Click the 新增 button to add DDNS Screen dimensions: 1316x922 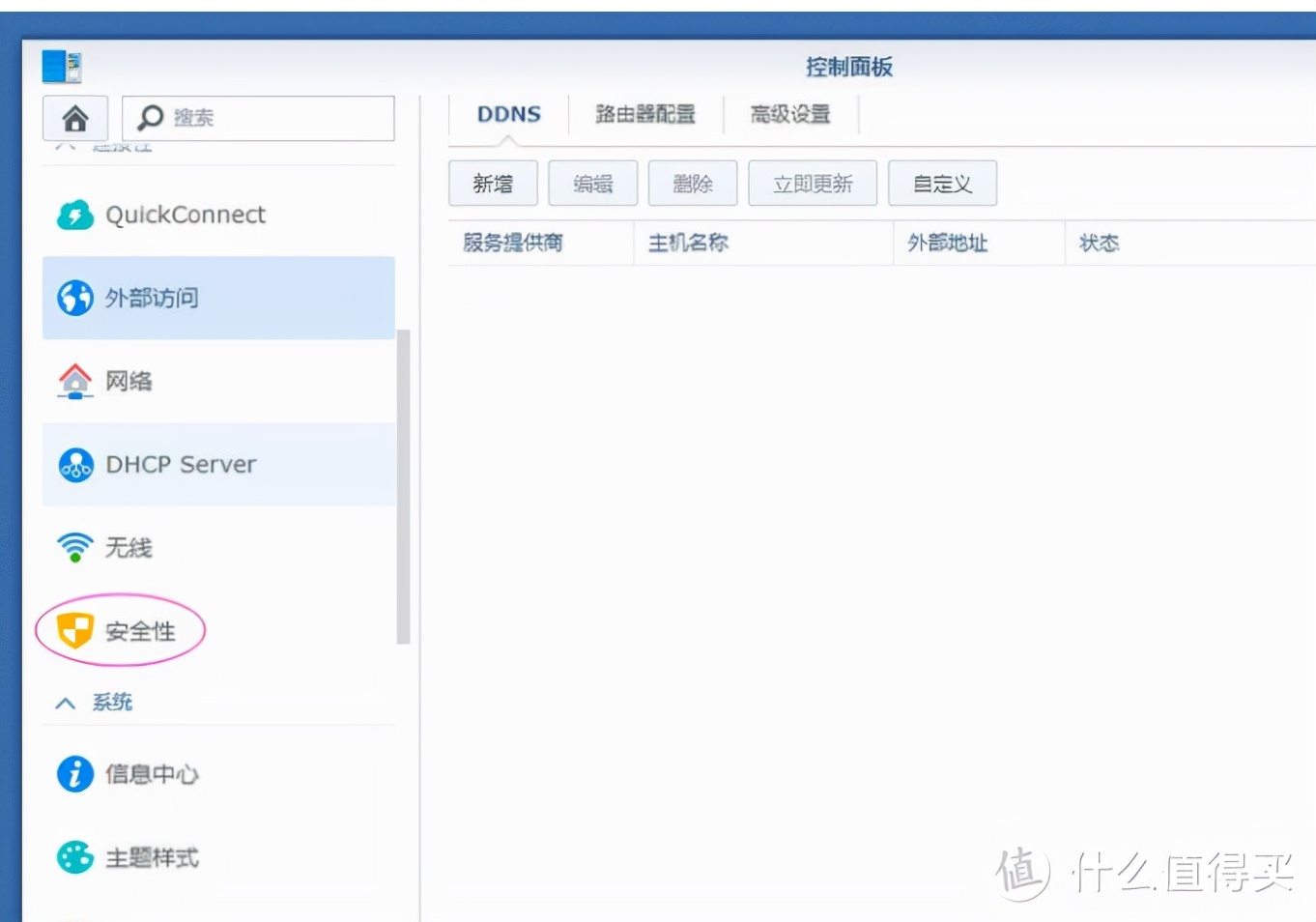coord(493,183)
